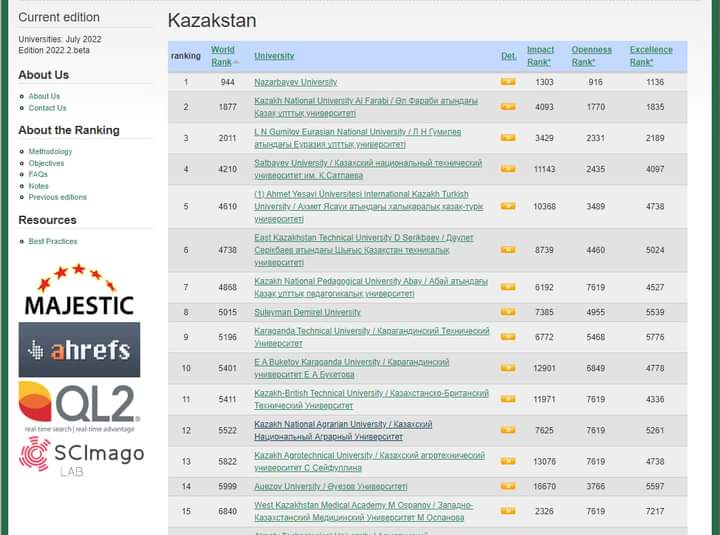Select impact rank value 2326

tap(544, 511)
